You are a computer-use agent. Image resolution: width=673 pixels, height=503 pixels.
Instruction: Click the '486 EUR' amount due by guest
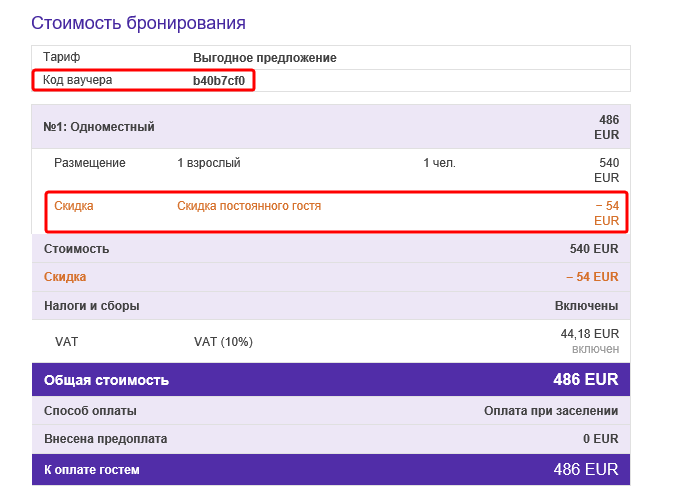click(x=585, y=470)
